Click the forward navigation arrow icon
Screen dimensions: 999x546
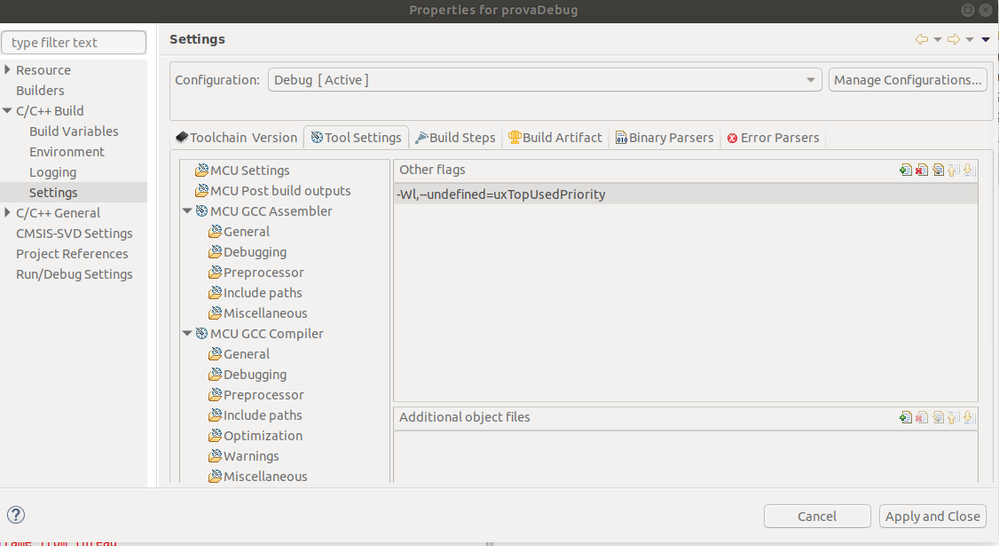[953, 40]
